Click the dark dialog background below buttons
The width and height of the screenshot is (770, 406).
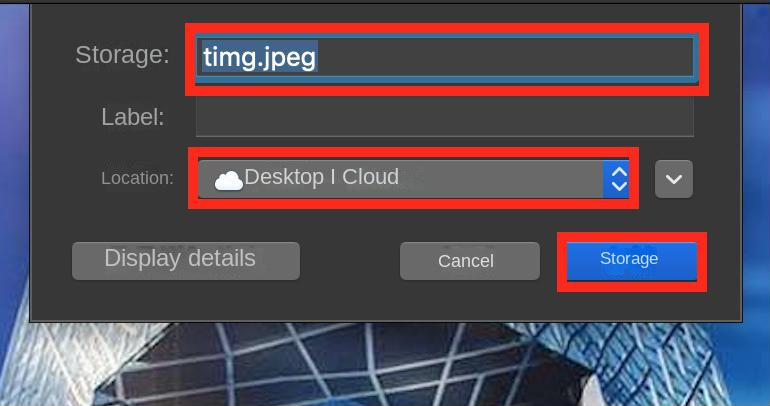[383, 302]
